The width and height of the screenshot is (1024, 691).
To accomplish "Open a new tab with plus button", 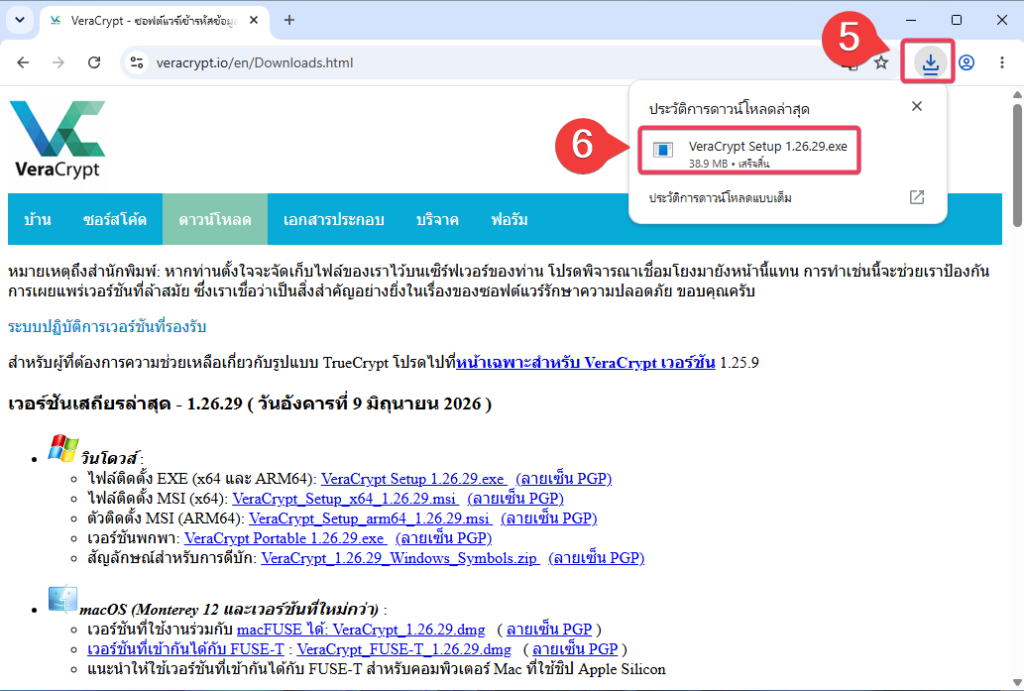I will 289,20.
